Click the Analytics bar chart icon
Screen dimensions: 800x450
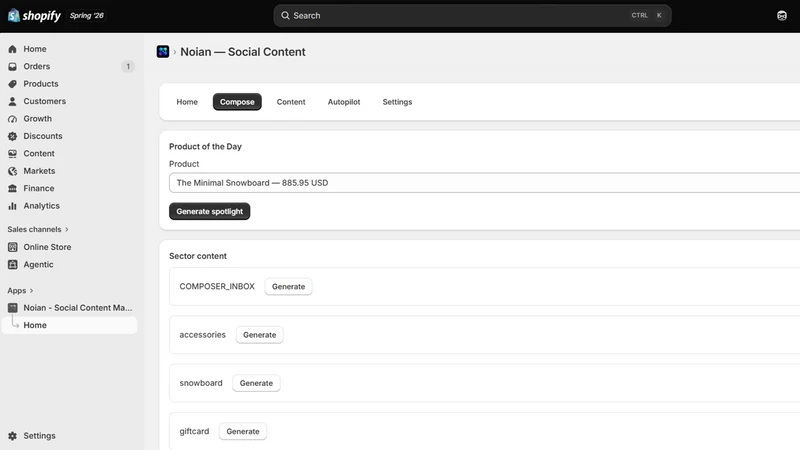tap(12, 206)
